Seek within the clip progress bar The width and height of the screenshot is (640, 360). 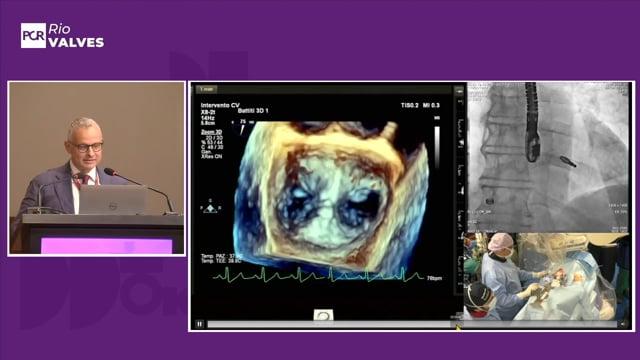[412, 324]
